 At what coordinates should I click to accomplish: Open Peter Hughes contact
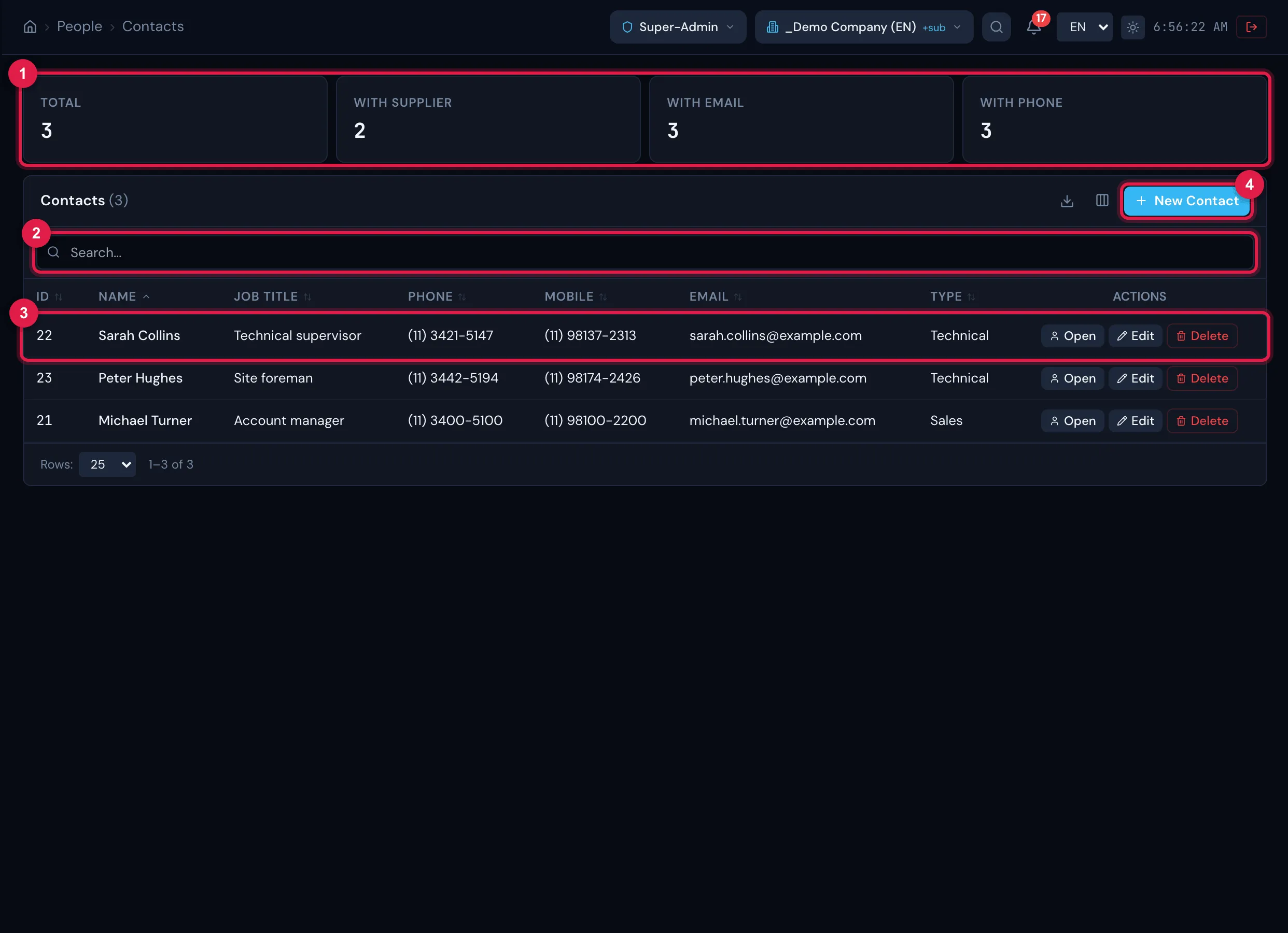(x=1072, y=378)
